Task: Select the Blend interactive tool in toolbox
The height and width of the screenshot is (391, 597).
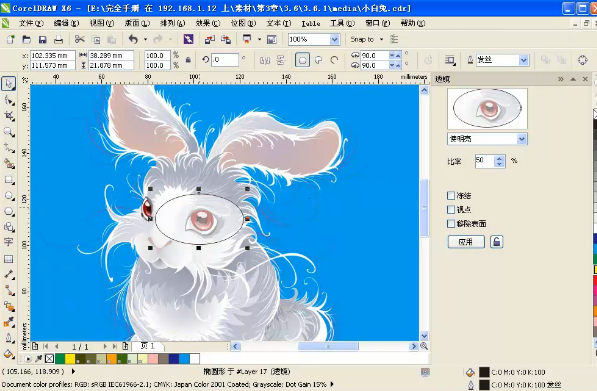Action: (9, 306)
